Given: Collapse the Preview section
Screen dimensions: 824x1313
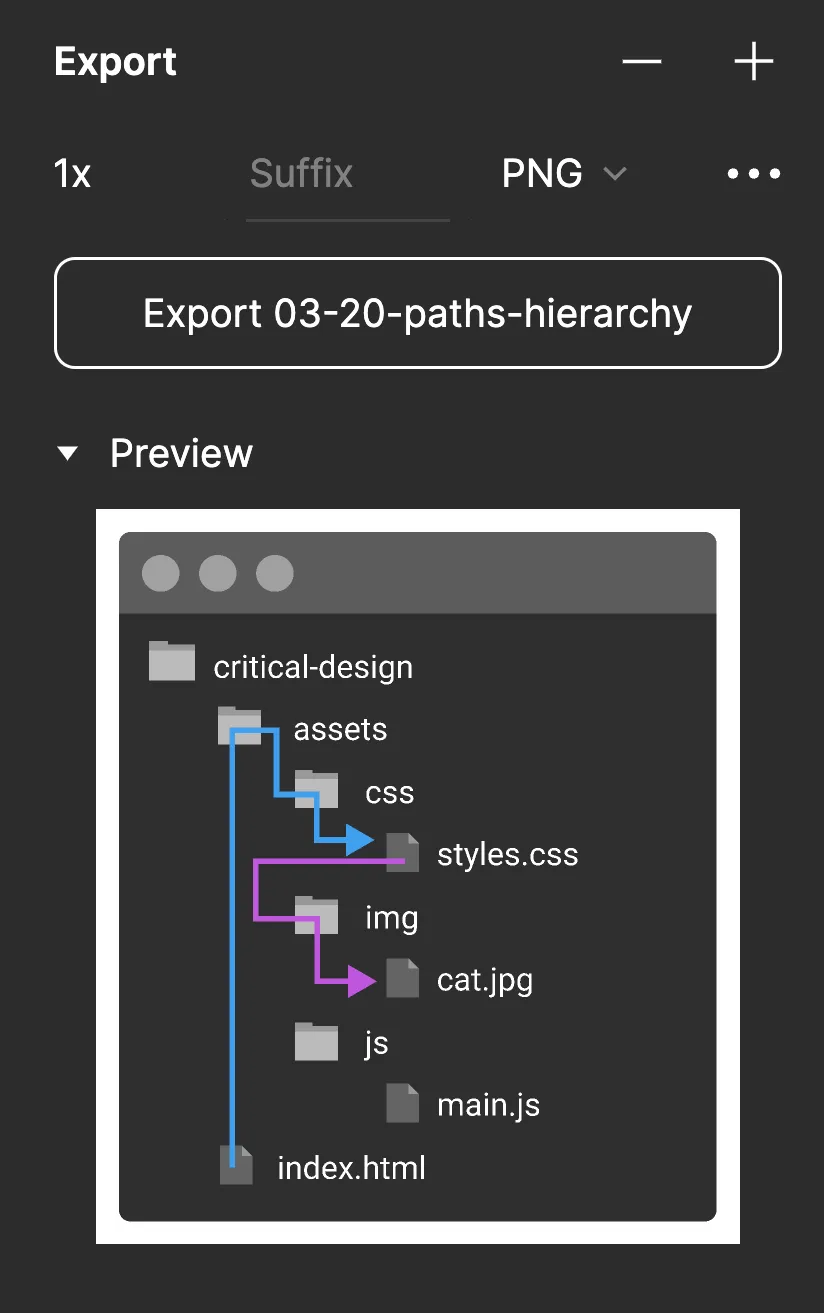Looking at the screenshot, I should [x=67, y=453].
